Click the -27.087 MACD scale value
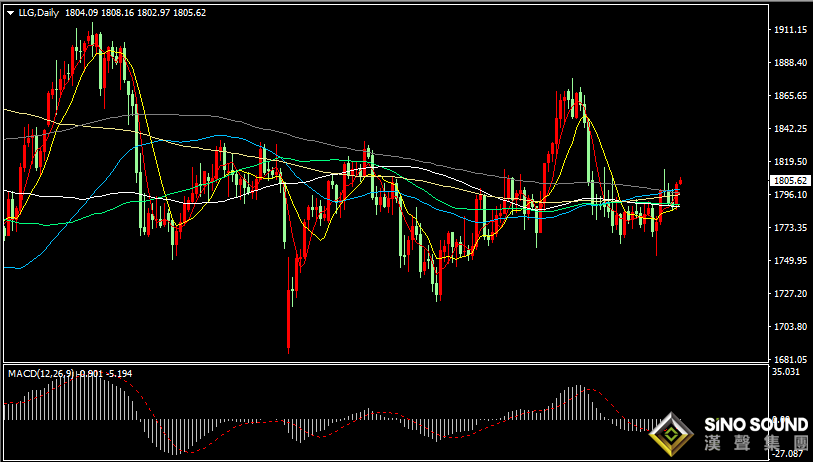This screenshot has height=462, width=813. pos(788,453)
